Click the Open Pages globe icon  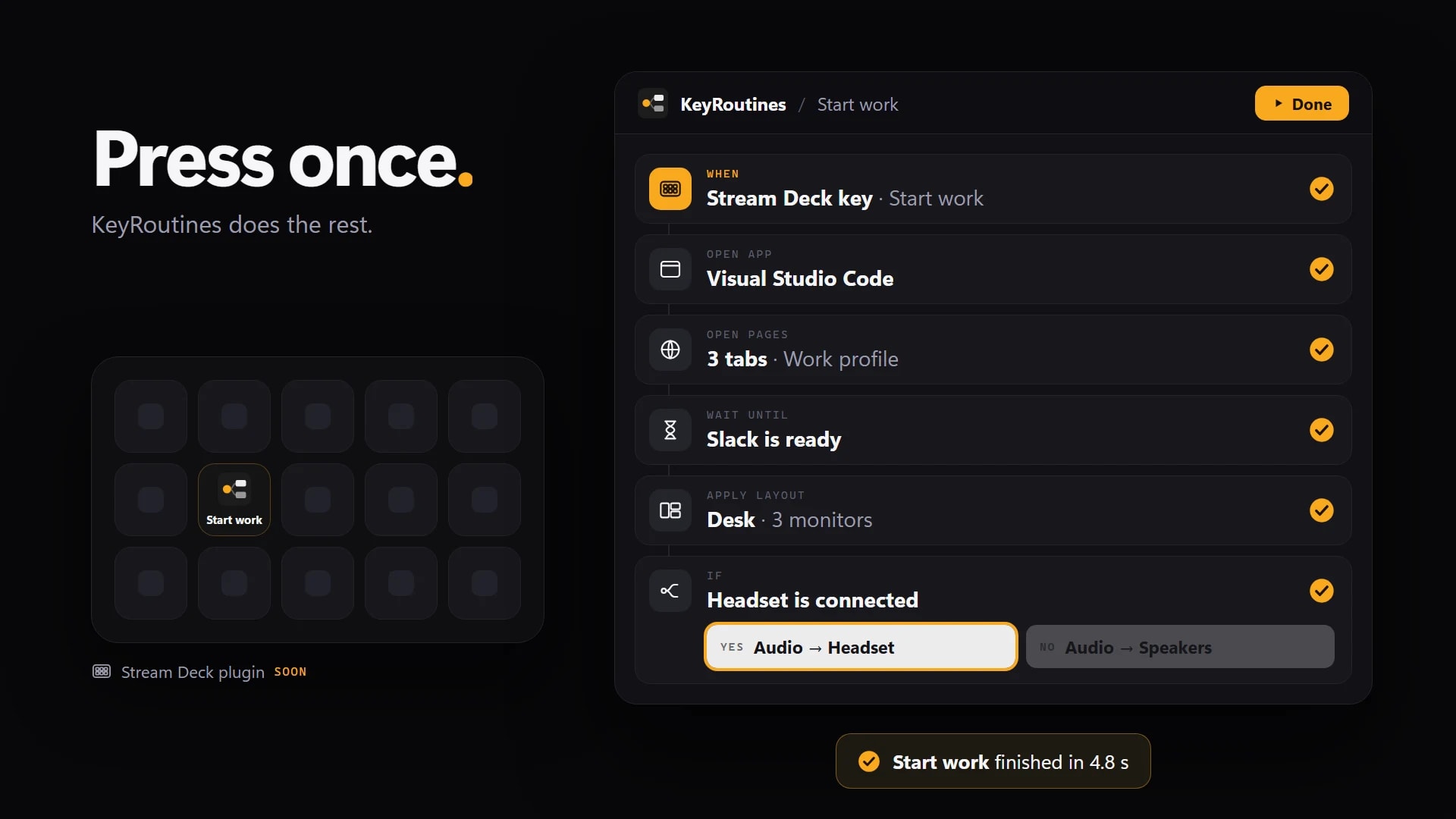[x=670, y=350]
